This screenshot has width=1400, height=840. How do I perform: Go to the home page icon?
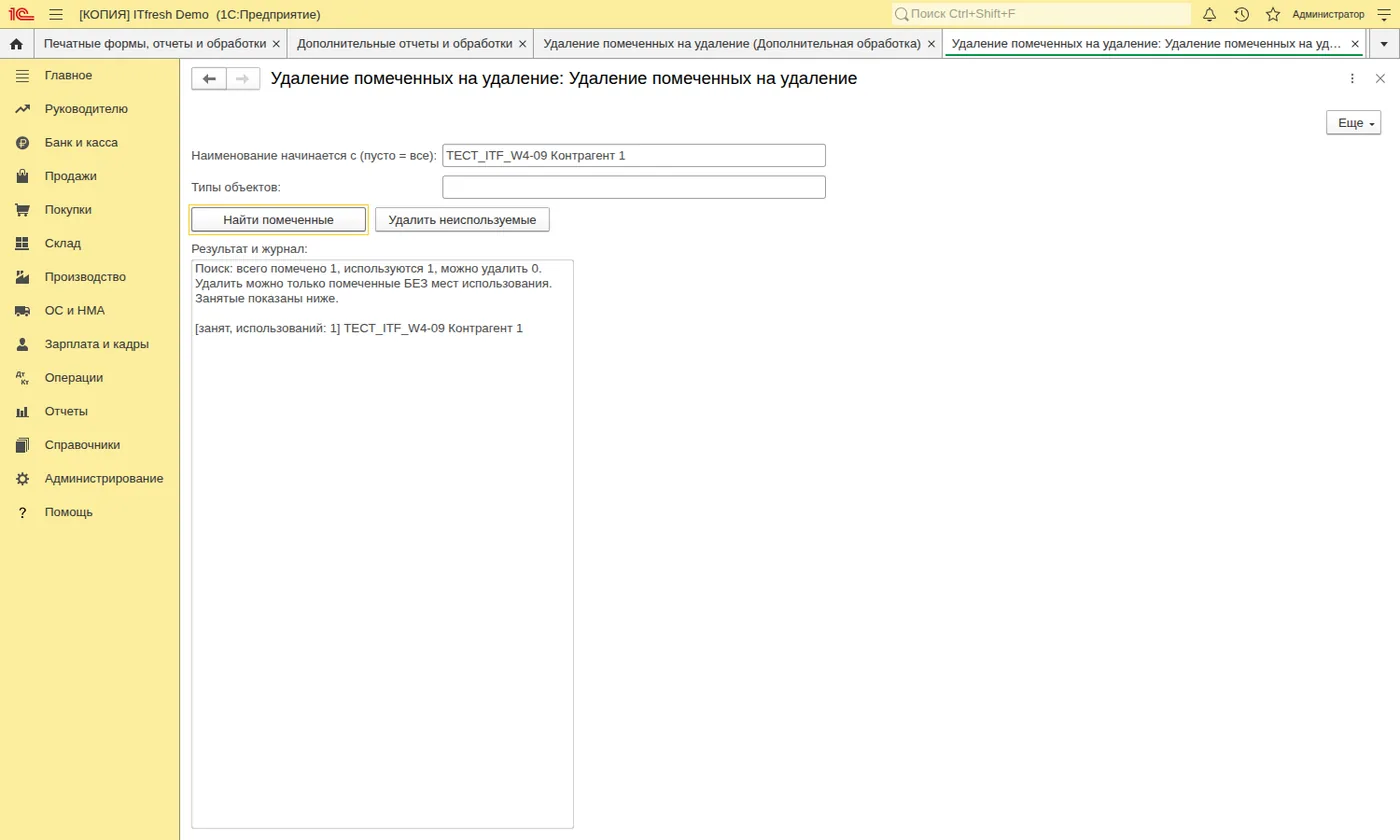point(16,44)
